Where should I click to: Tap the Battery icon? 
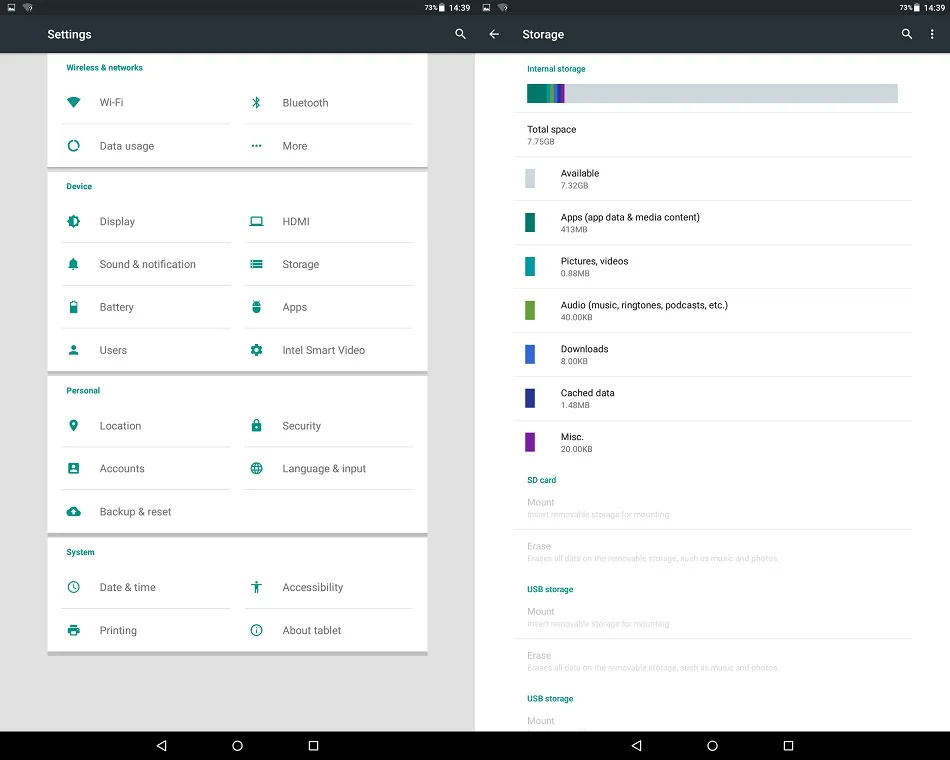(73, 307)
